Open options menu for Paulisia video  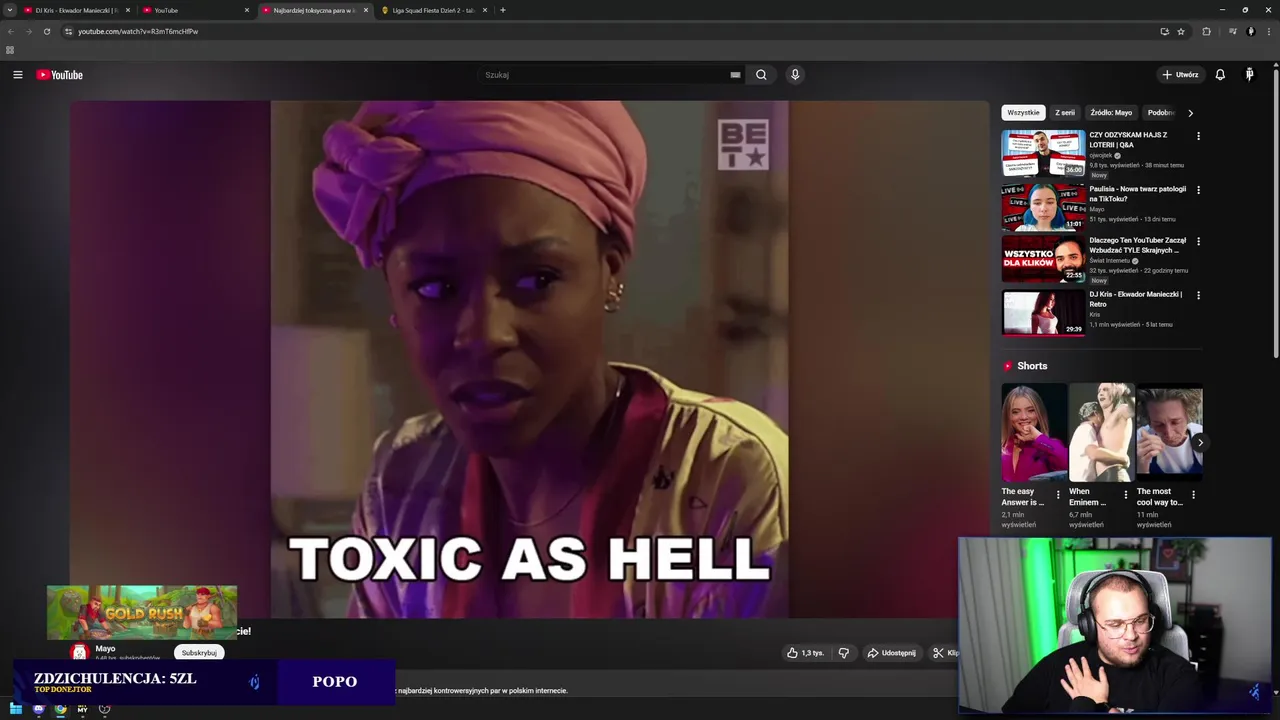pyautogui.click(x=1198, y=190)
